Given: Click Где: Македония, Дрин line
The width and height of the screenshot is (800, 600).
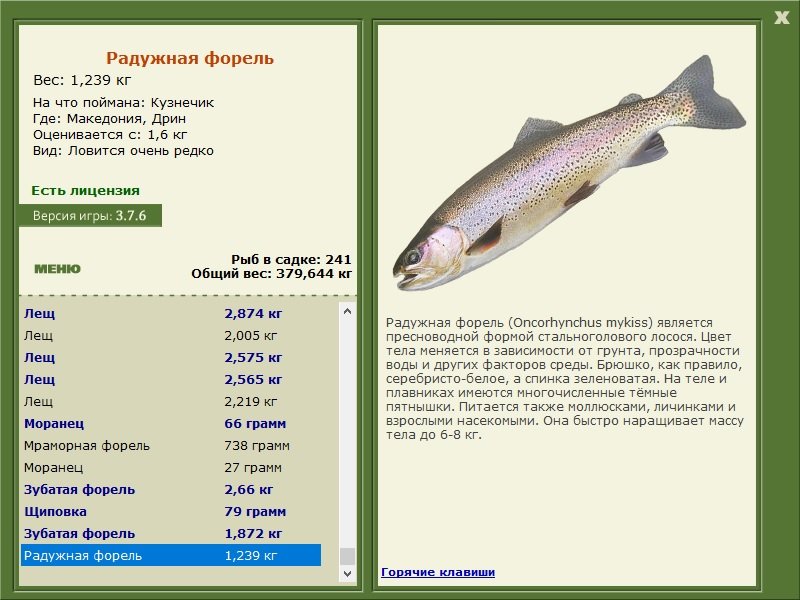Looking at the screenshot, I should point(109,119).
